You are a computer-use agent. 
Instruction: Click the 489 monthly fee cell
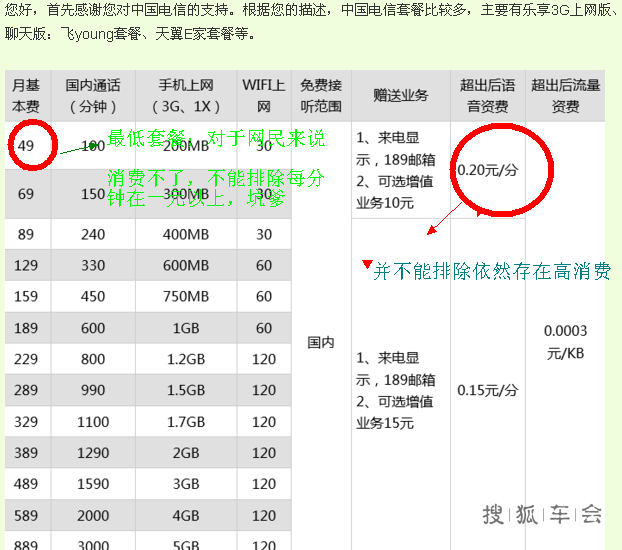(x=28, y=484)
